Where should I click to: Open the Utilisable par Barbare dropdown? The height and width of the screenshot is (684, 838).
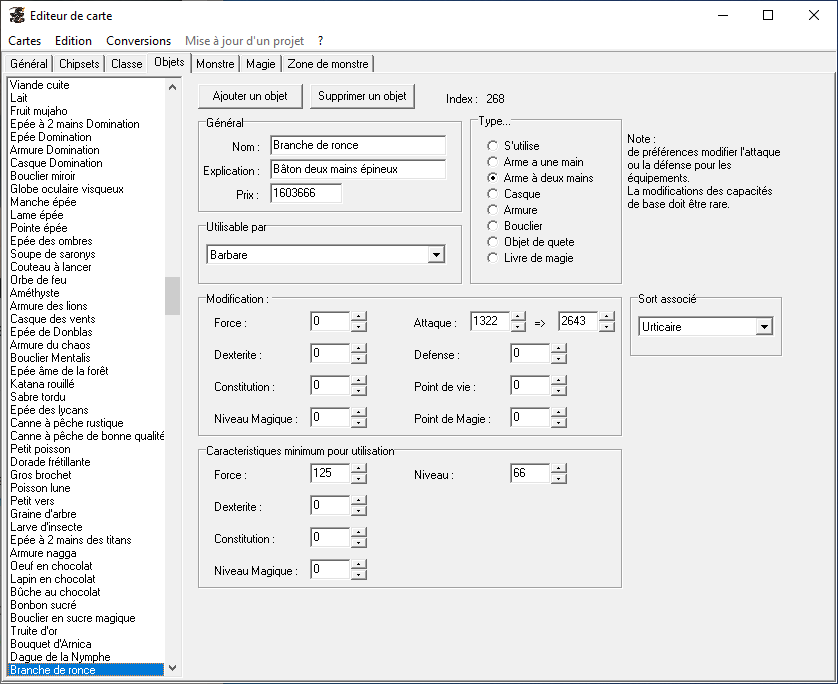tap(435, 255)
